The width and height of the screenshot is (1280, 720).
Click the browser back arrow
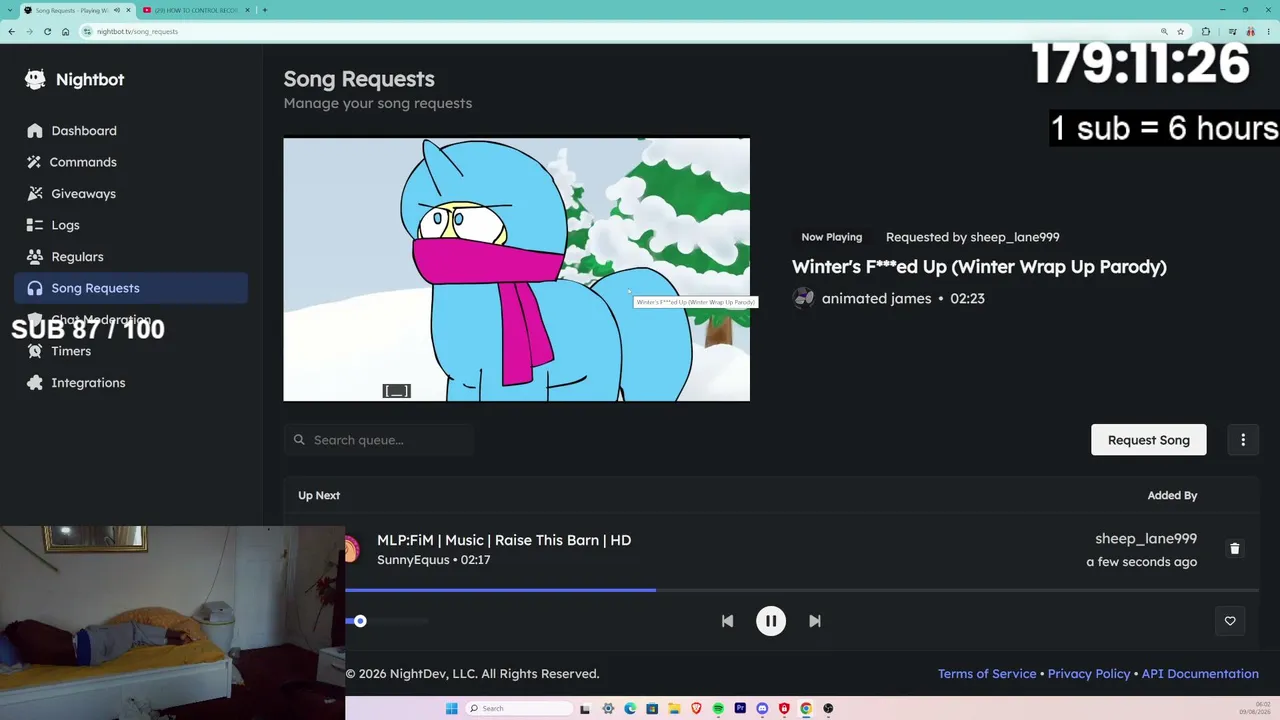[11, 31]
